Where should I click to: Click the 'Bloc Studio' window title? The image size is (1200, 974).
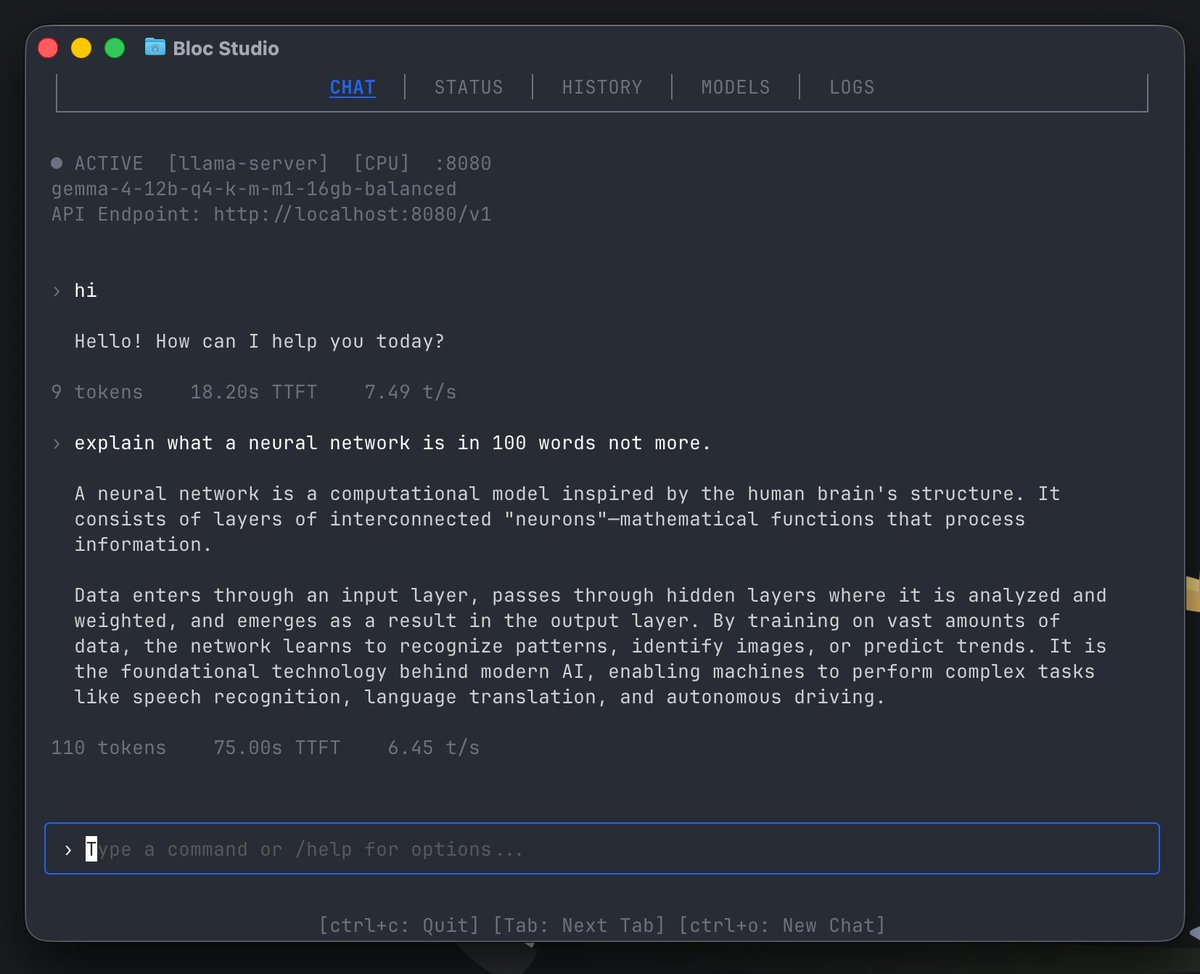226,48
